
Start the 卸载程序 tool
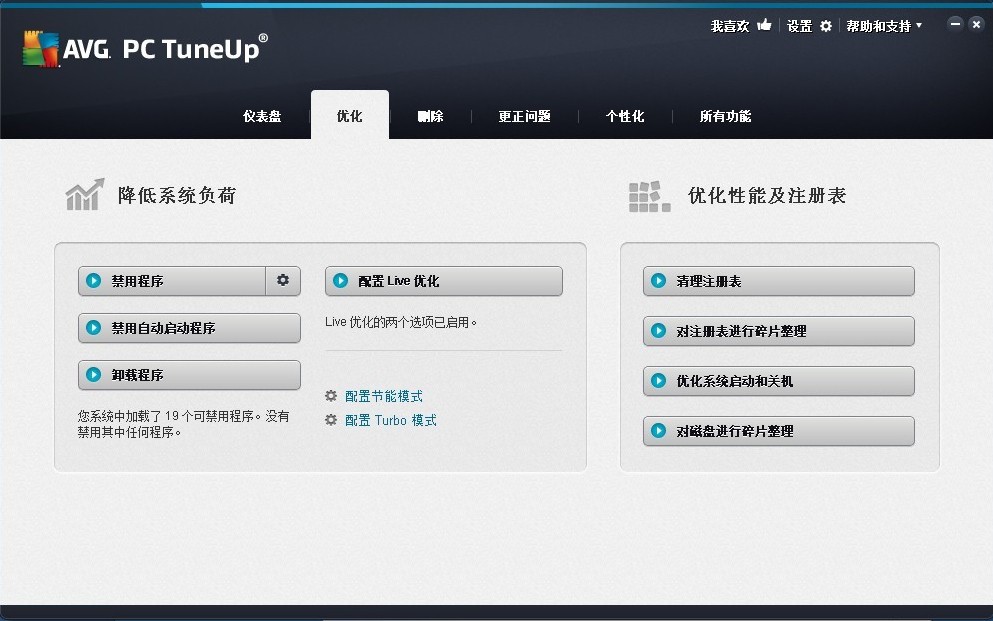(x=189, y=375)
